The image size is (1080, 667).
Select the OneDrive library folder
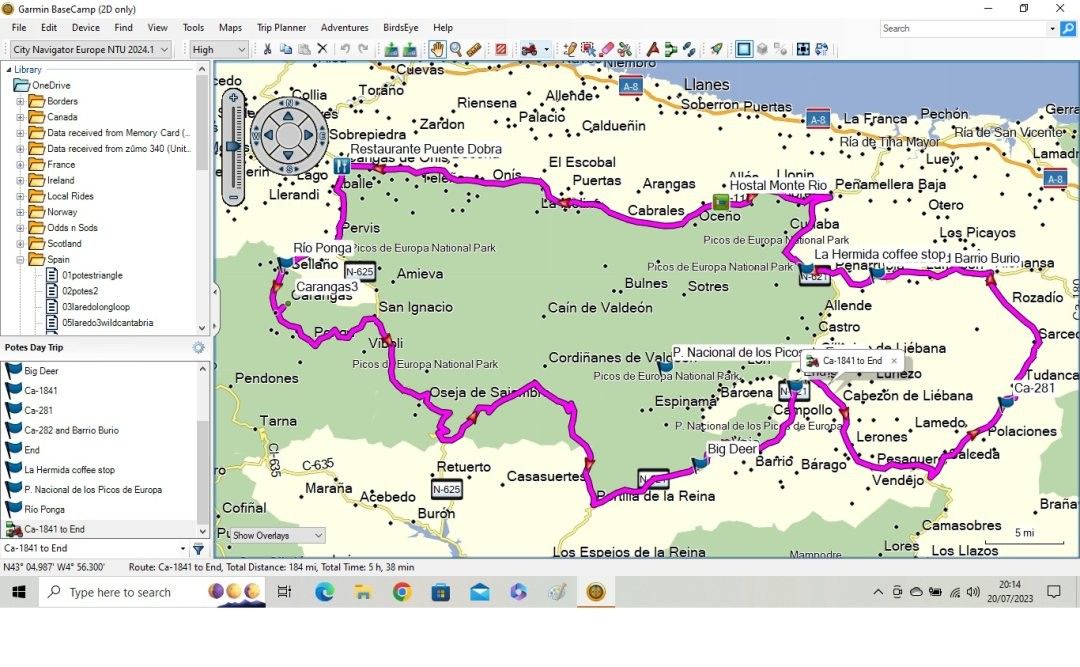point(43,85)
